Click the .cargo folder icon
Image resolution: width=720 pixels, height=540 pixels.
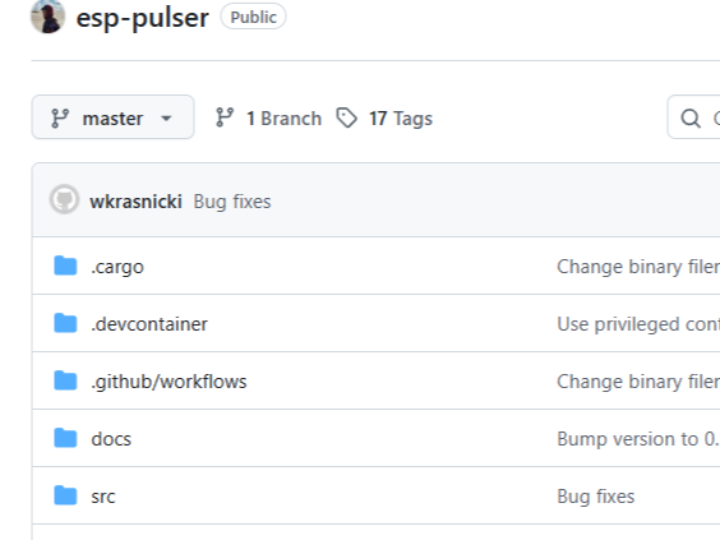click(x=66, y=266)
